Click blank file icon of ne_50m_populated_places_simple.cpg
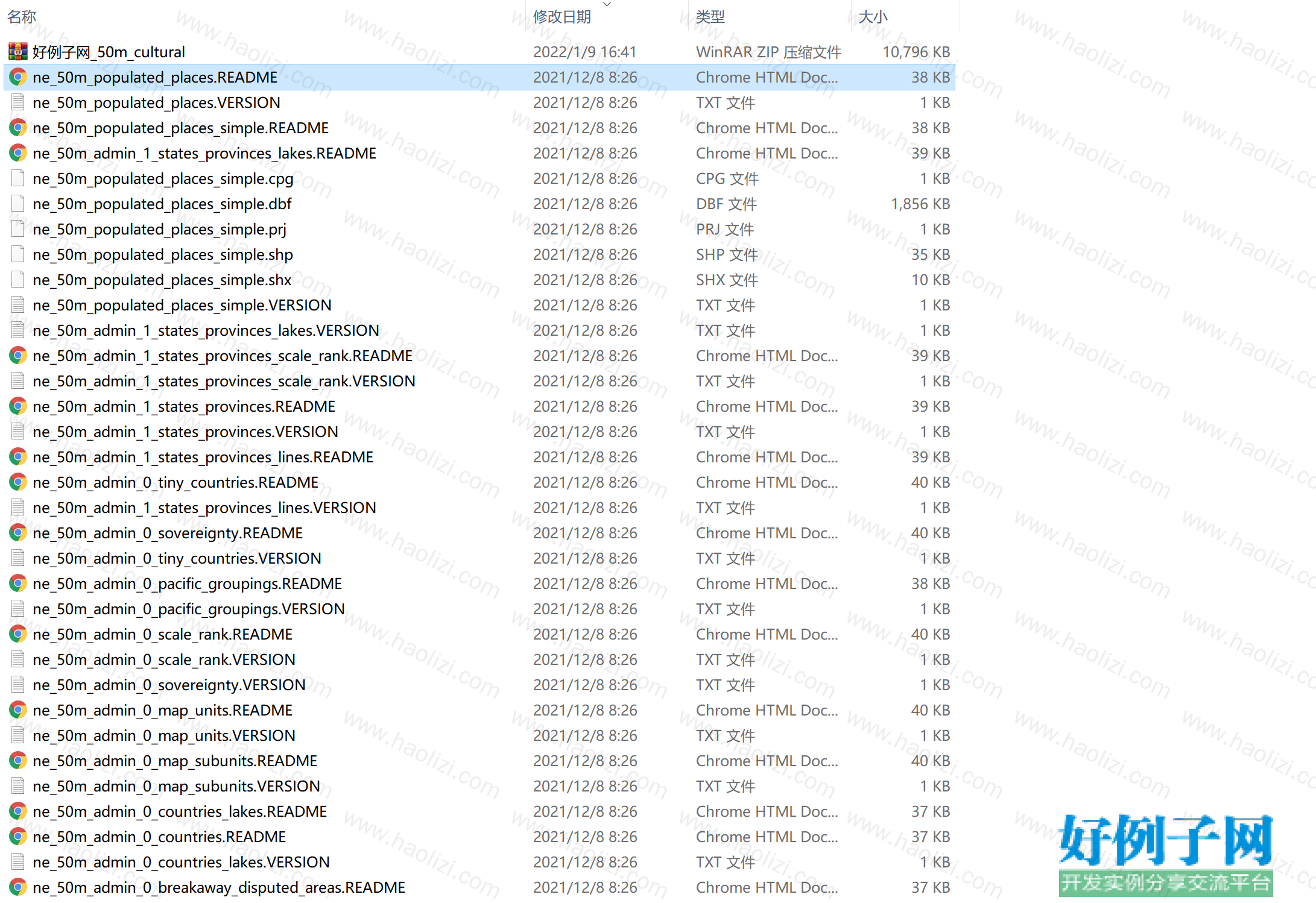Image resolution: width=1316 pixels, height=903 pixels. [18, 178]
